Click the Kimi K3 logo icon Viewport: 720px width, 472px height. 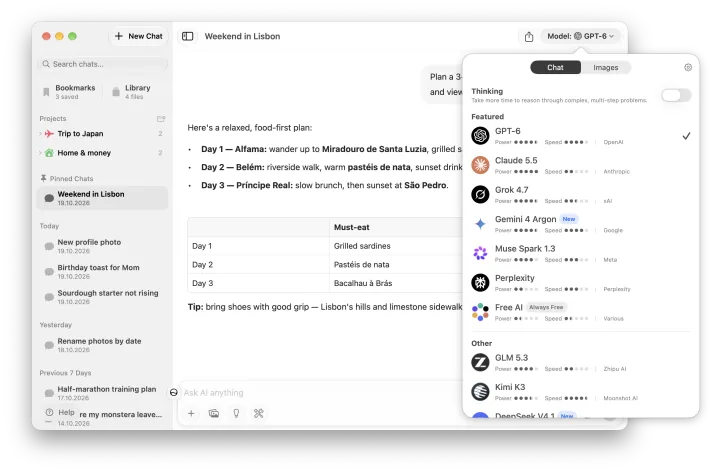(480, 392)
